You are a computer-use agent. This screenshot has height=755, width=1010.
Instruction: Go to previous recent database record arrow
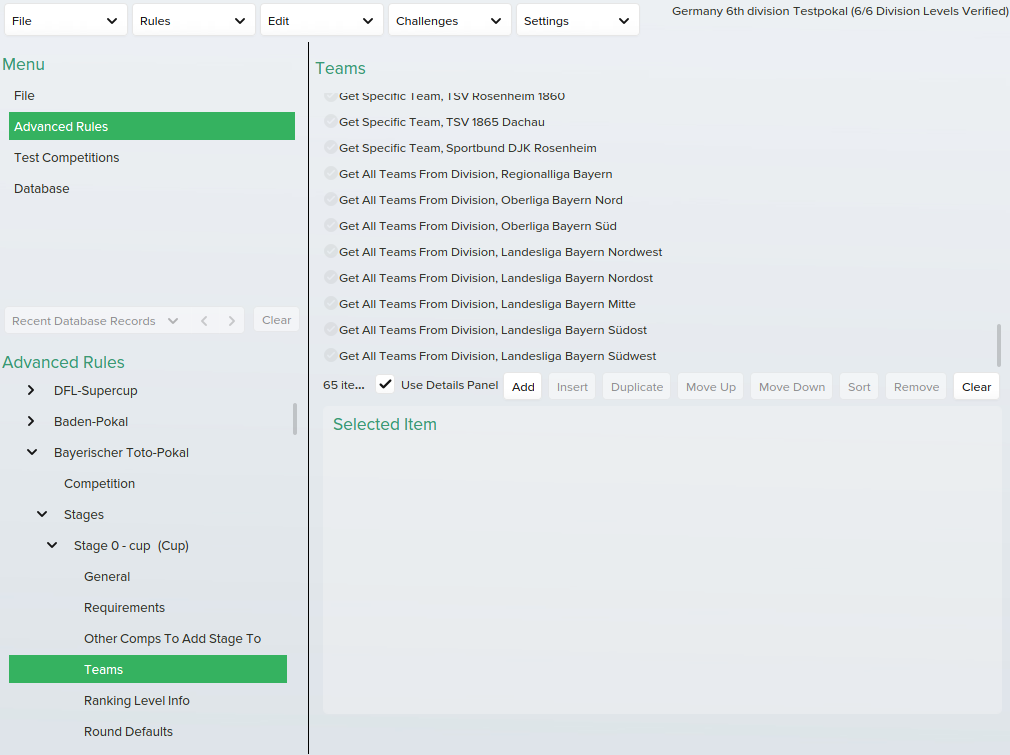204,321
